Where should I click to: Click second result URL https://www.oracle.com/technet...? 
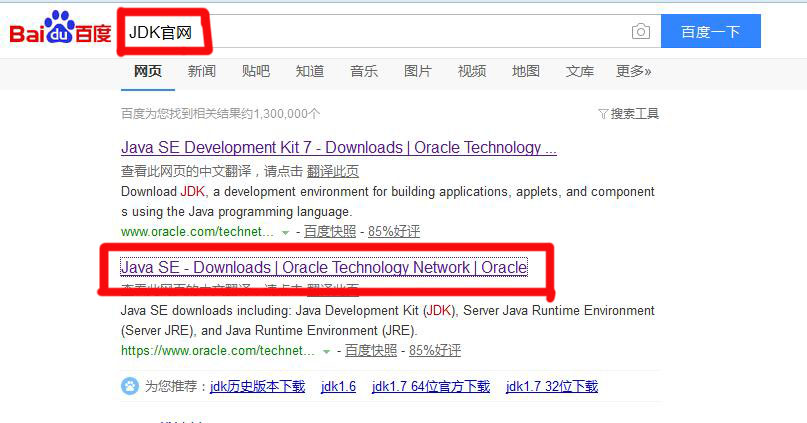click(x=218, y=350)
